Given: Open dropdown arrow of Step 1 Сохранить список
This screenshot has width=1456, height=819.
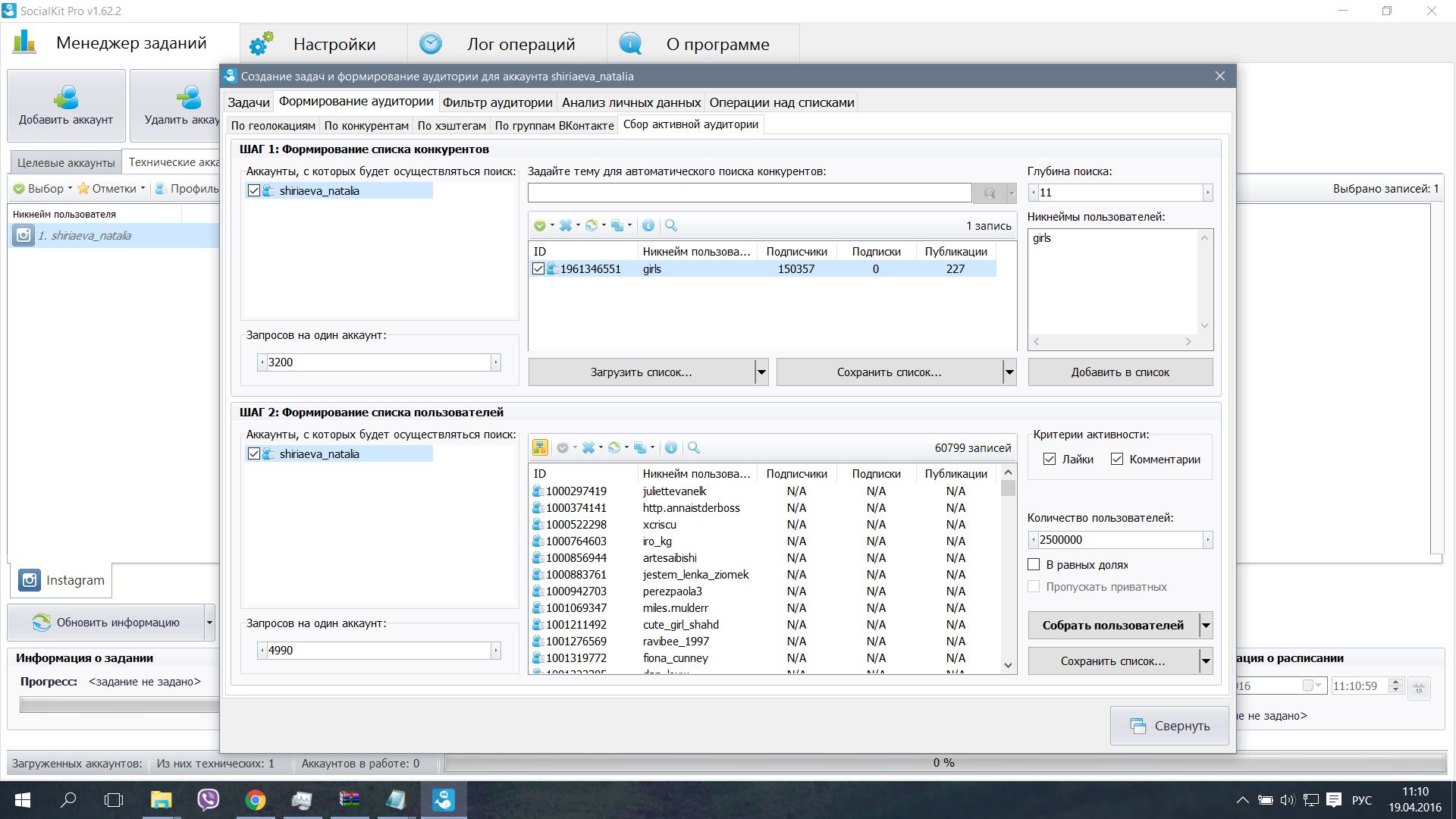Looking at the screenshot, I should point(1009,372).
